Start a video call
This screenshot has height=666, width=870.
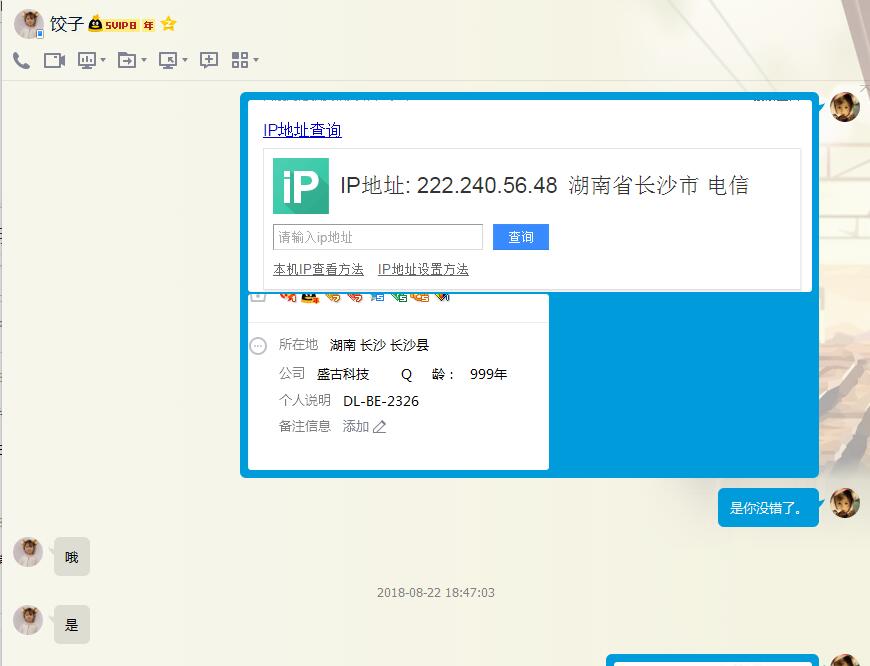(x=54, y=60)
